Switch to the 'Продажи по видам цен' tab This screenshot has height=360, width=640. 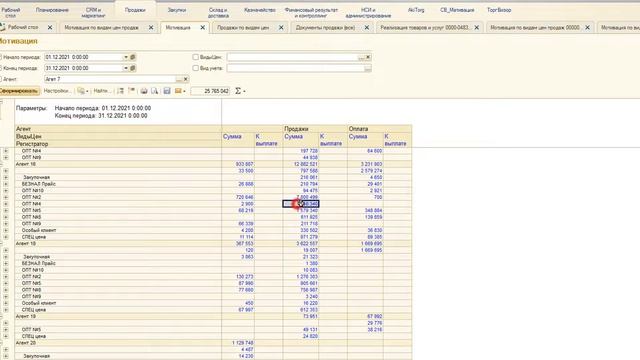243,28
